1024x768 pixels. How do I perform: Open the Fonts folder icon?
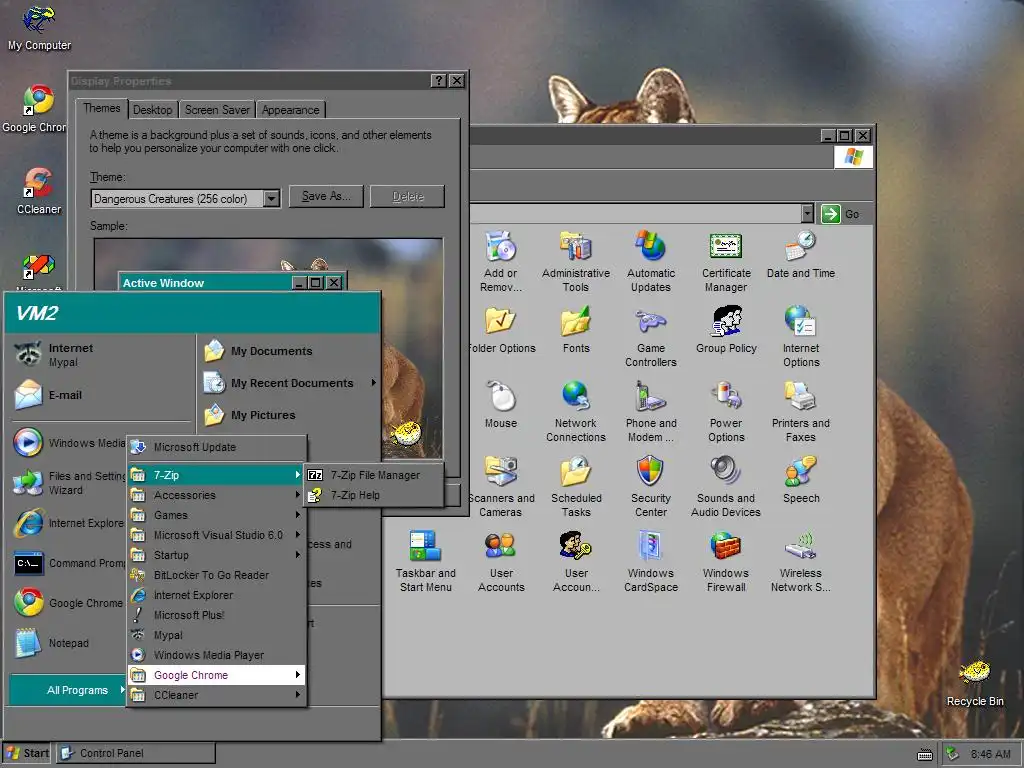575,330
